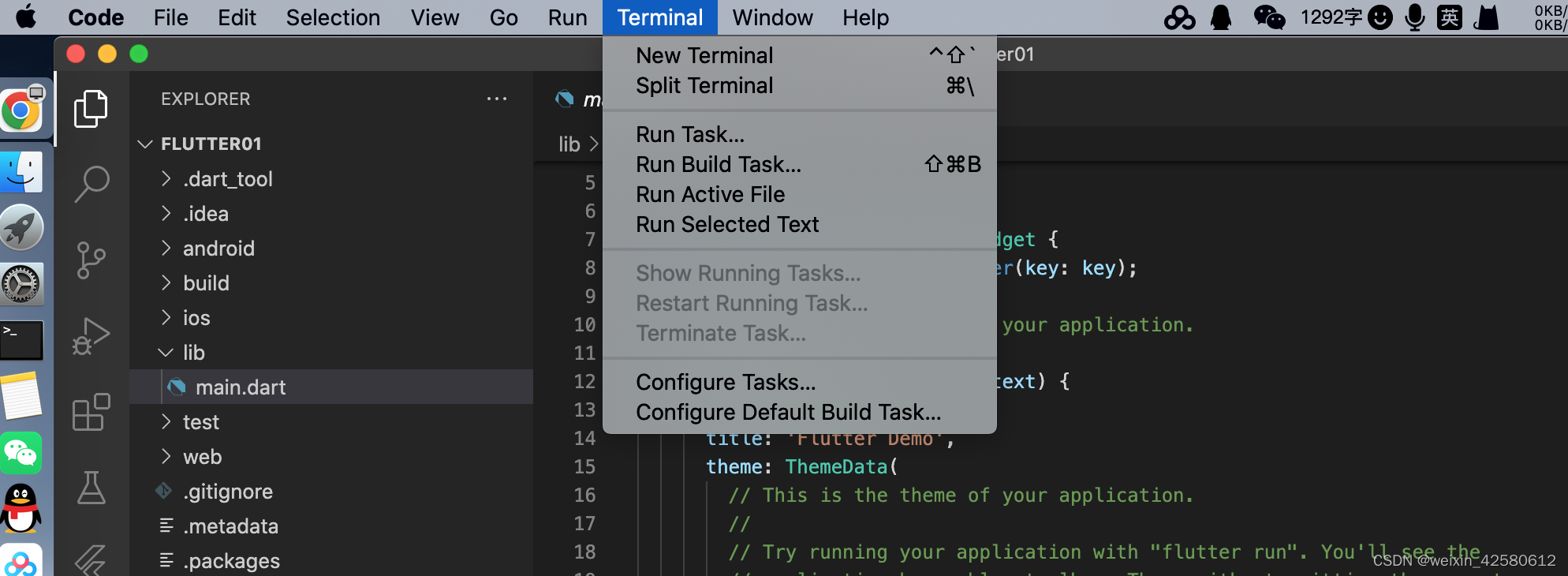
Task: Click line number 15 in gutter
Action: 584,466
